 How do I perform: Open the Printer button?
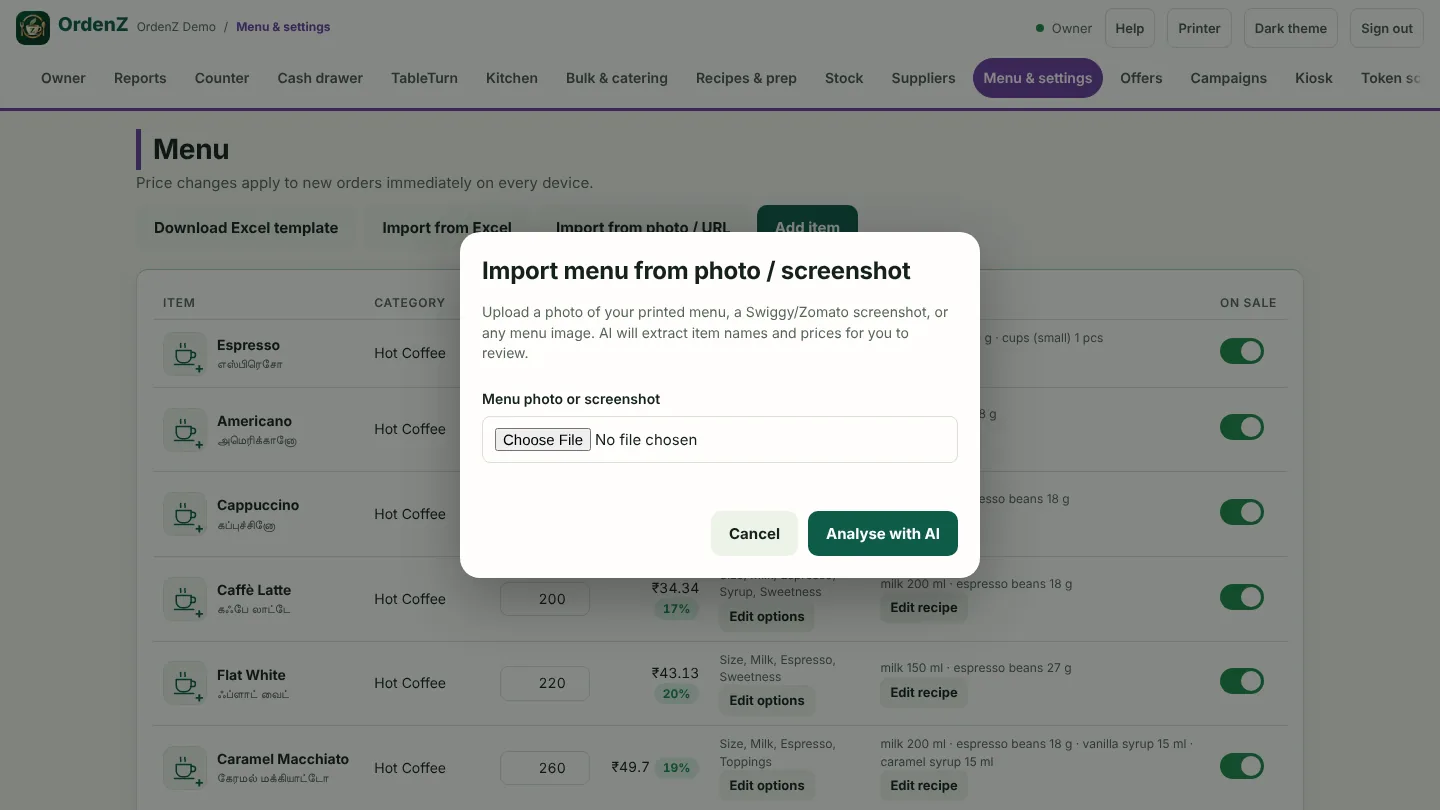[1199, 28]
